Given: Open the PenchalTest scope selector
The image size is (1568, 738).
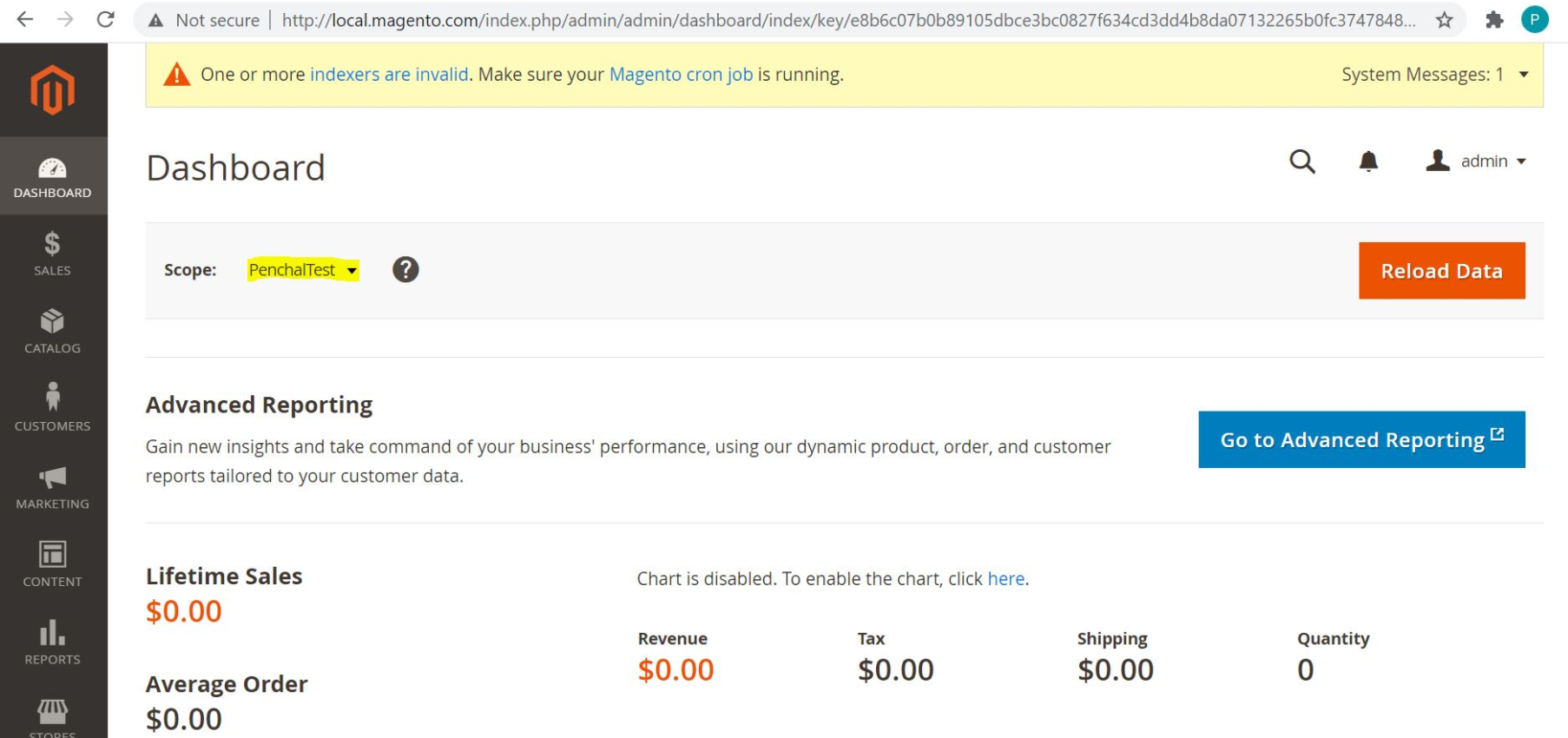Looking at the screenshot, I should 303,270.
